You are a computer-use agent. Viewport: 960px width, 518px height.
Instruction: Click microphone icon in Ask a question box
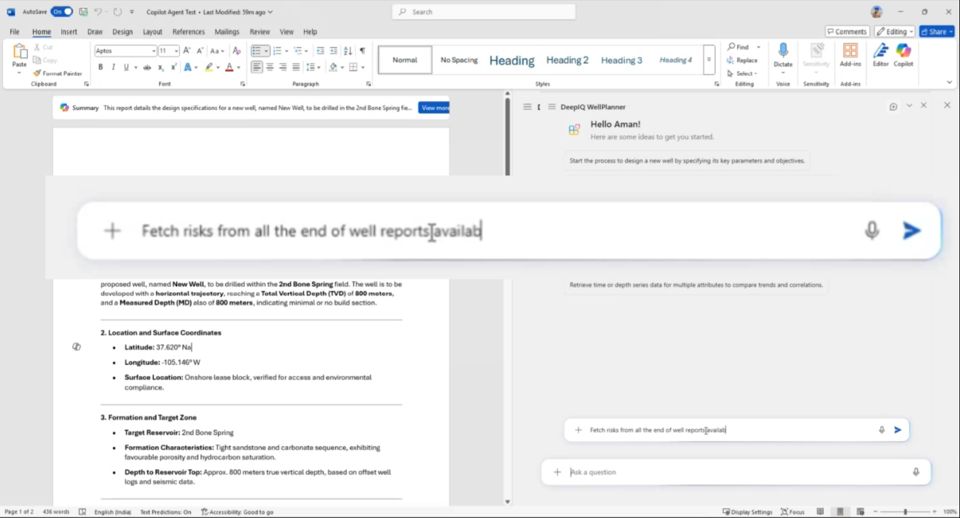(x=916, y=472)
